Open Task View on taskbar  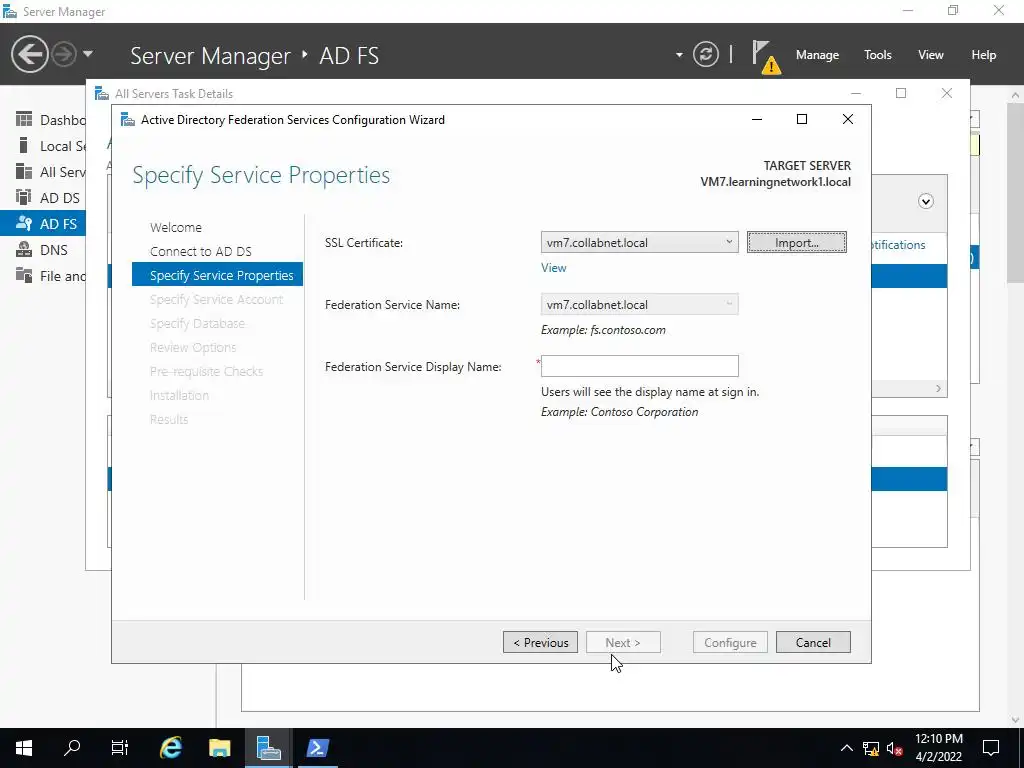120,748
